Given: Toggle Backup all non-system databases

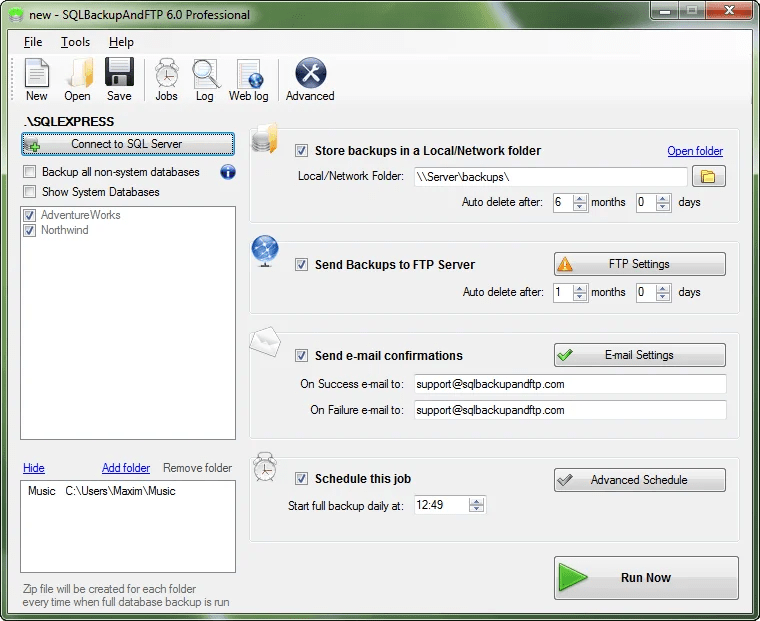Looking at the screenshot, I should click(30, 172).
